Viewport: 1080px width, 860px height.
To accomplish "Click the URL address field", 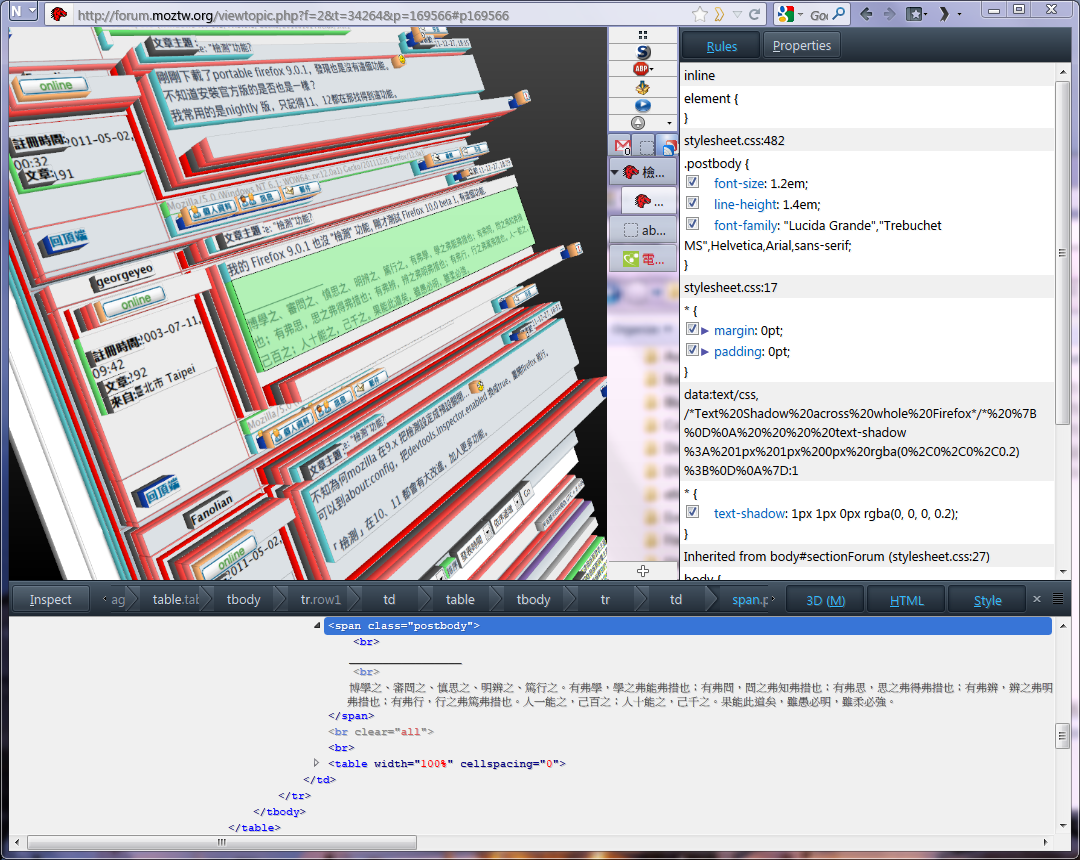I will click(380, 15).
